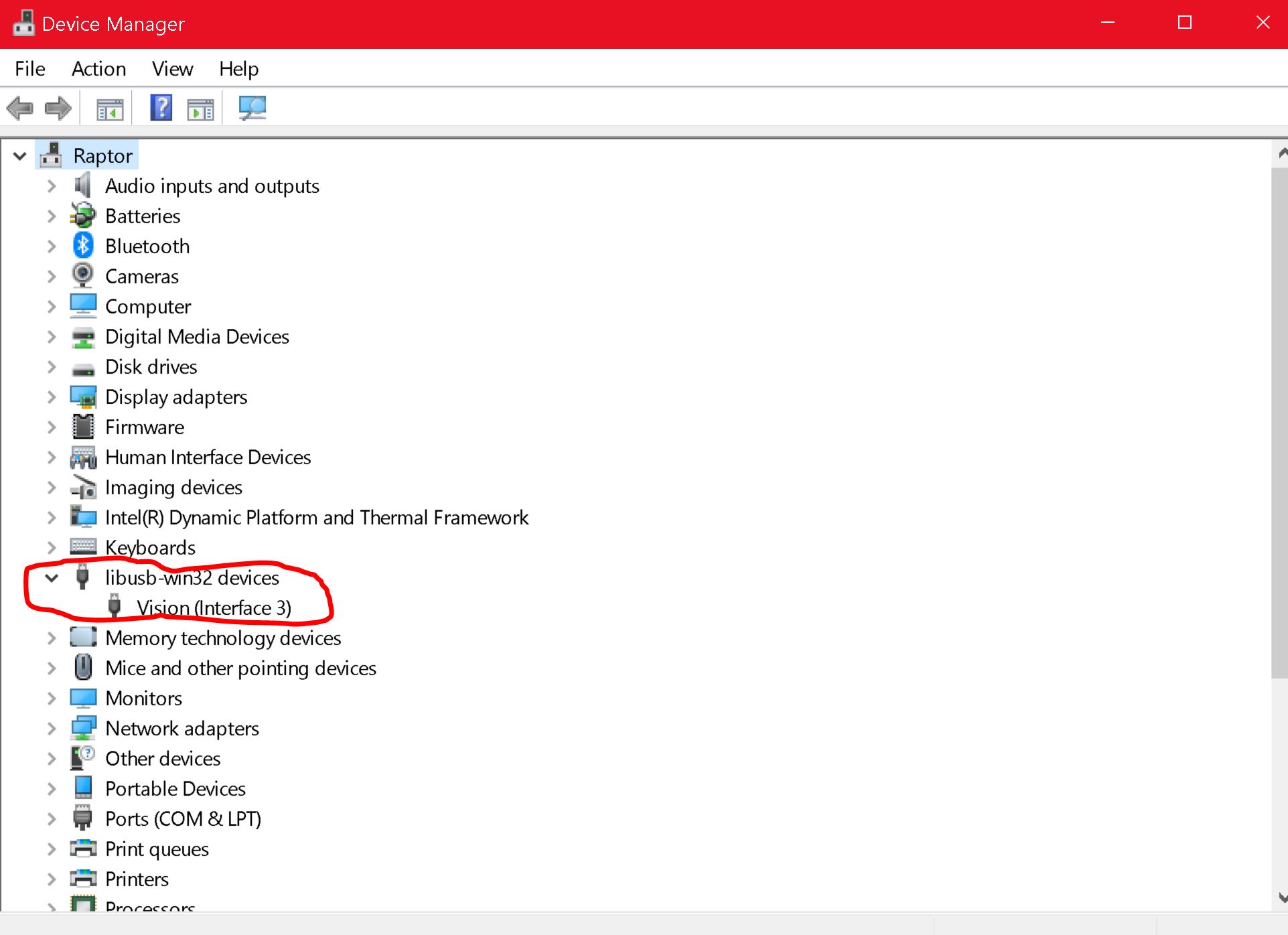This screenshot has width=1288, height=935.
Task: Click the Other devices question icon
Action: (x=83, y=758)
